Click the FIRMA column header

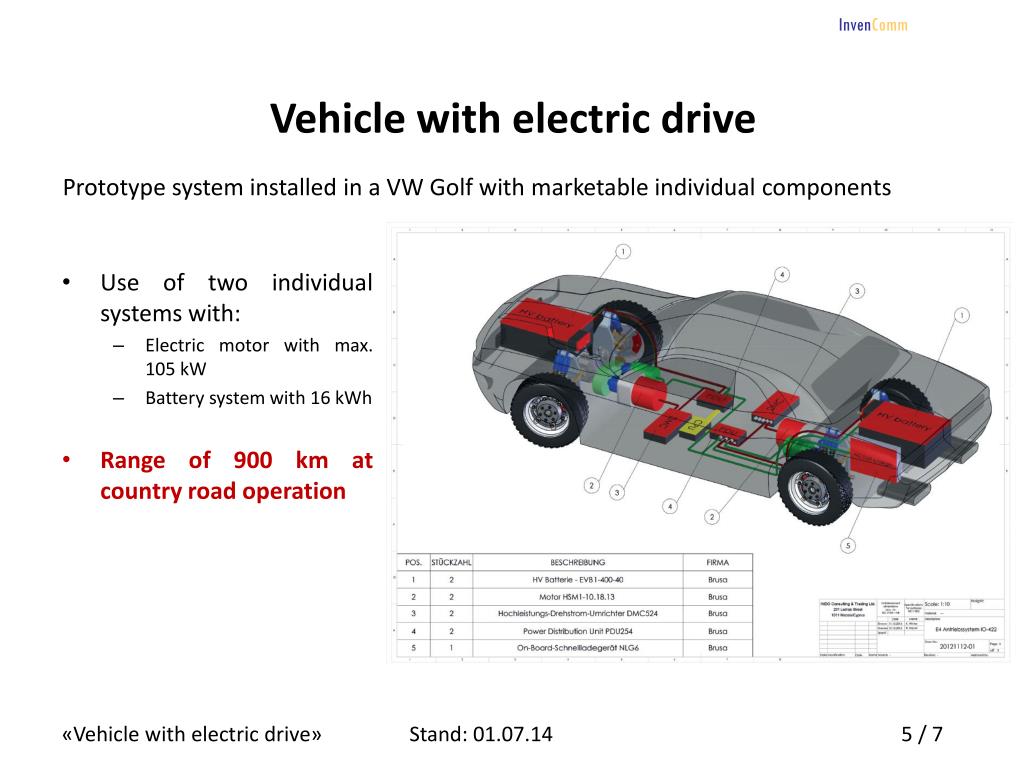(718, 562)
